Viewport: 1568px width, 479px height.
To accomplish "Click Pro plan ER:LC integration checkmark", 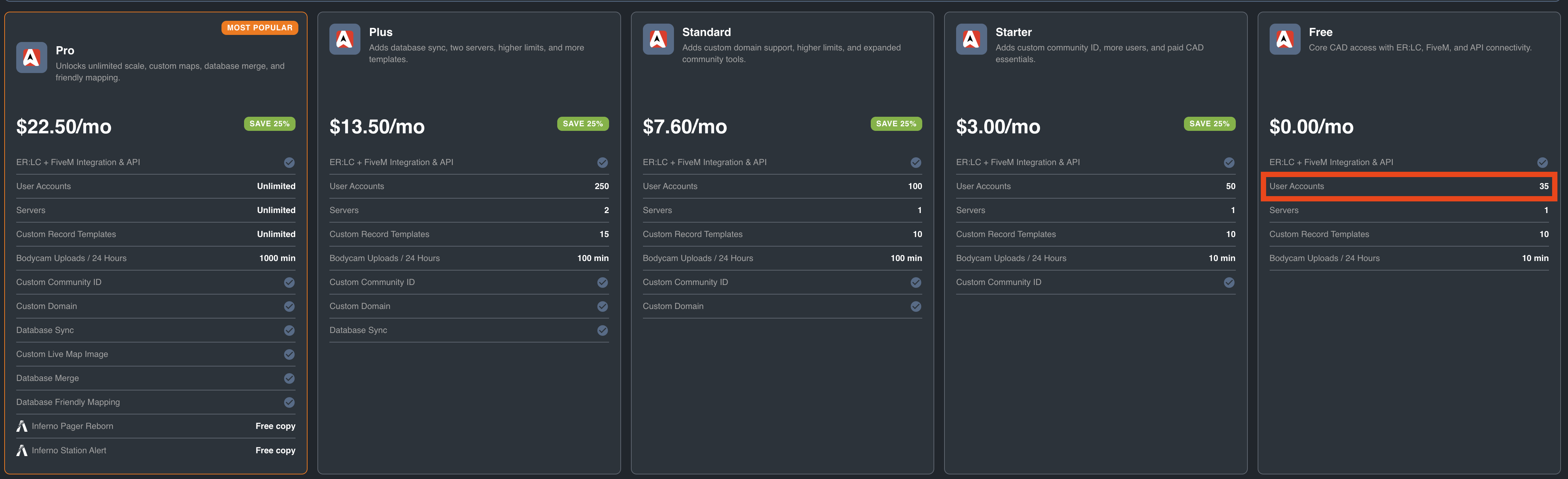I will [x=289, y=163].
